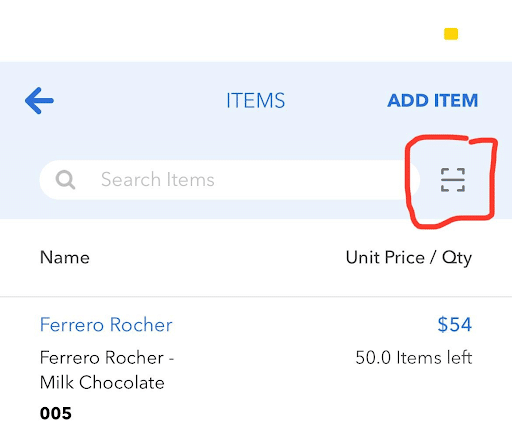The height and width of the screenshot is (435, 512).
Task: Select Ferrero Rocher - Milk Chocolate description
Action: point(107,370)
